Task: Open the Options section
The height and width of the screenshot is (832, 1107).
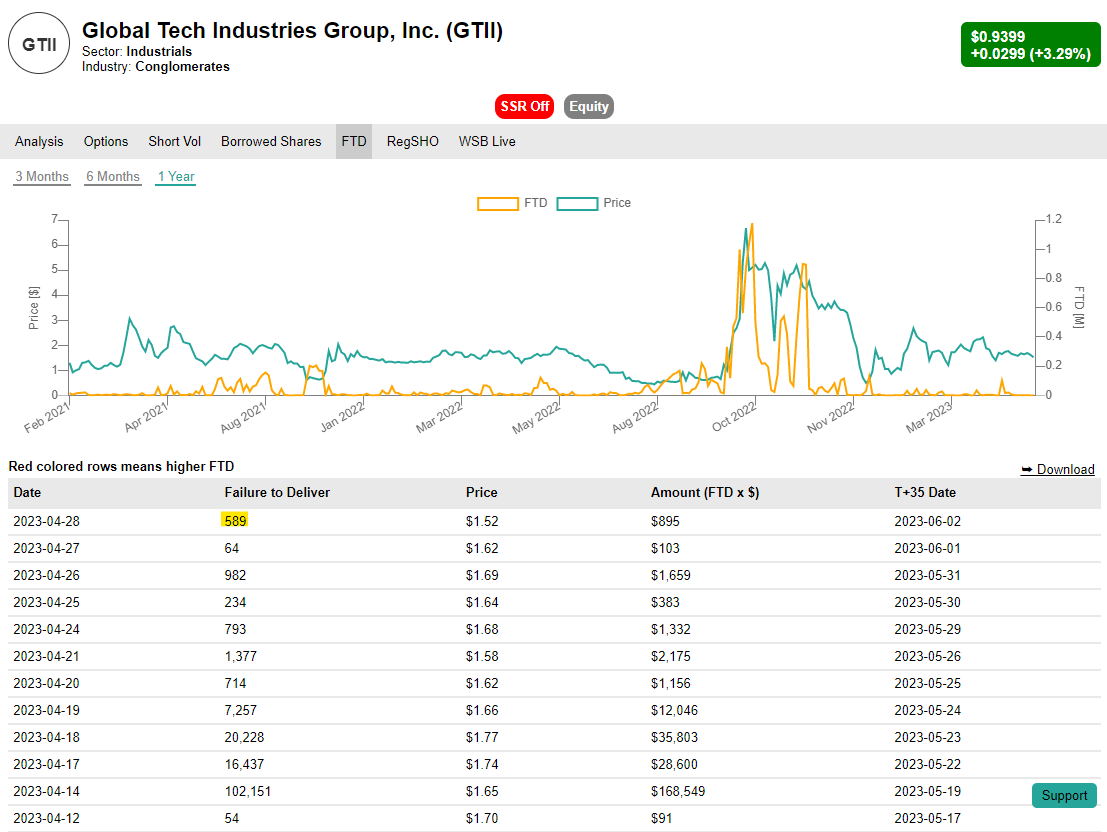Action: point(105,141)
